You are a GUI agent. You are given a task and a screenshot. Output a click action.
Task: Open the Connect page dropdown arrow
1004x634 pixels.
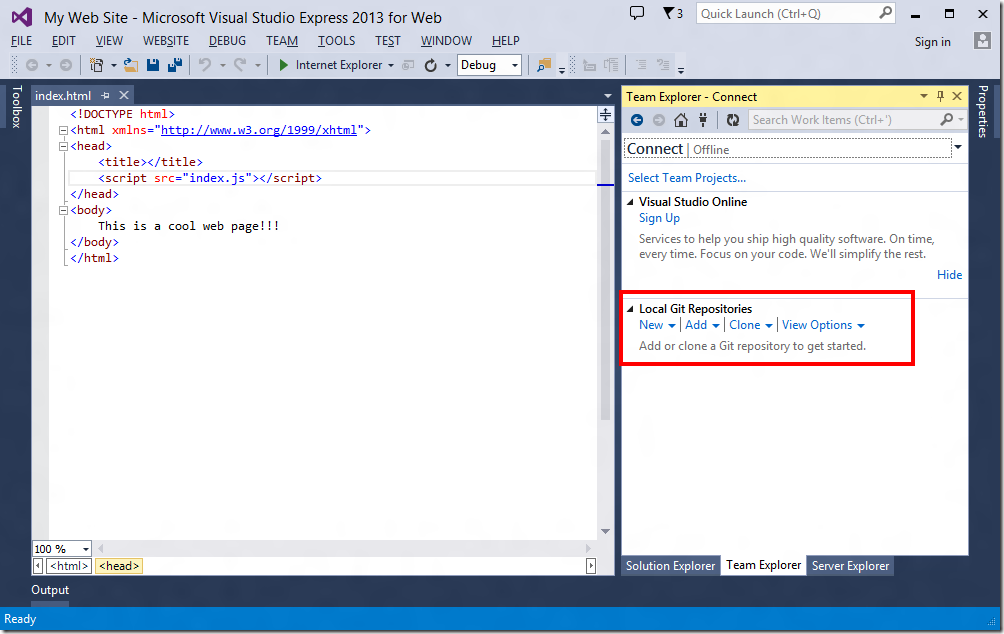[958, 148]
